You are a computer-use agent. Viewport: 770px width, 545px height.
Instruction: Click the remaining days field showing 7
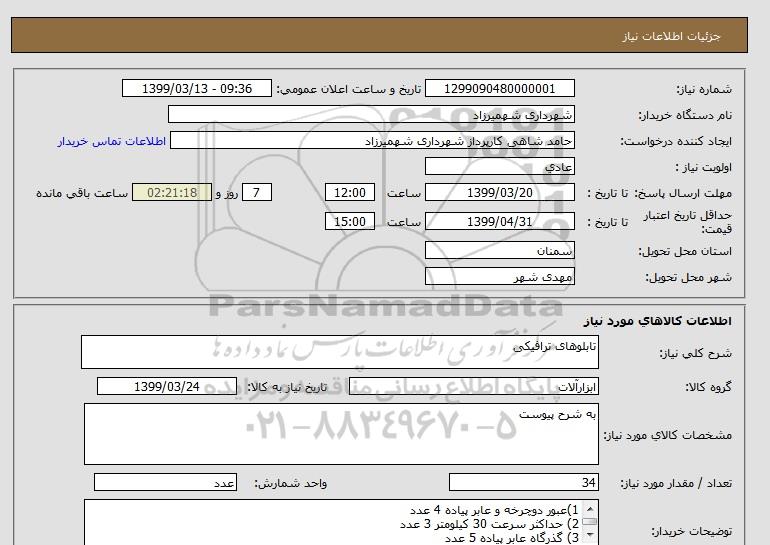pos(256,192)
